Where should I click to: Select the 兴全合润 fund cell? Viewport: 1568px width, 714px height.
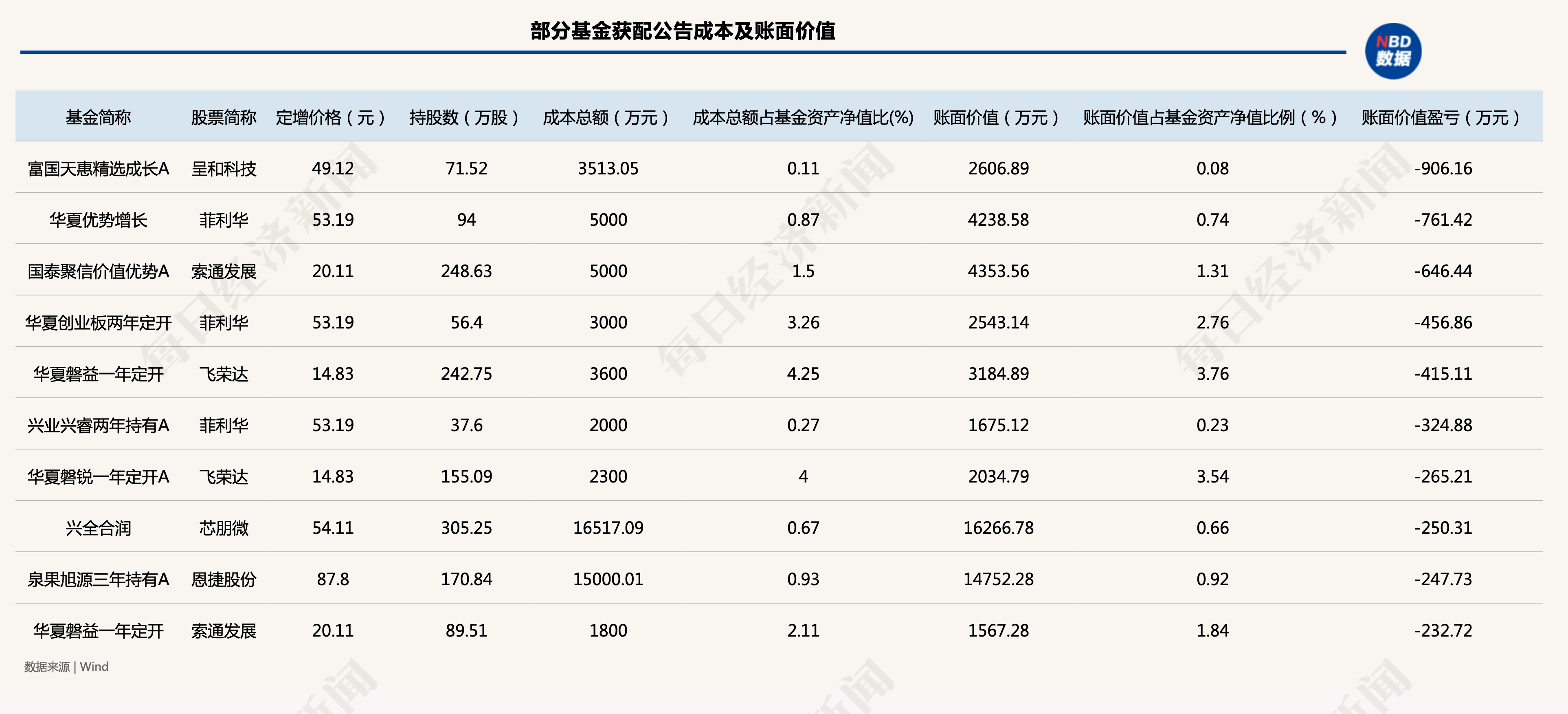[x=98, y=528]
